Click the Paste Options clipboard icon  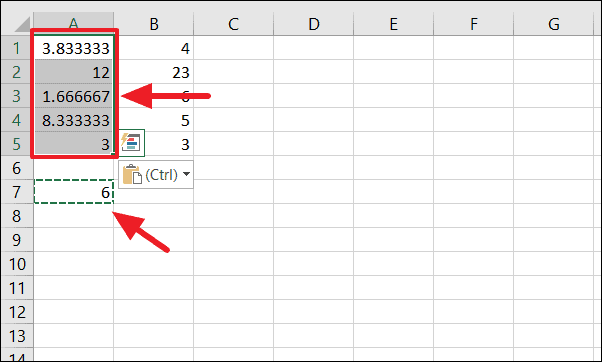(132, 175)
